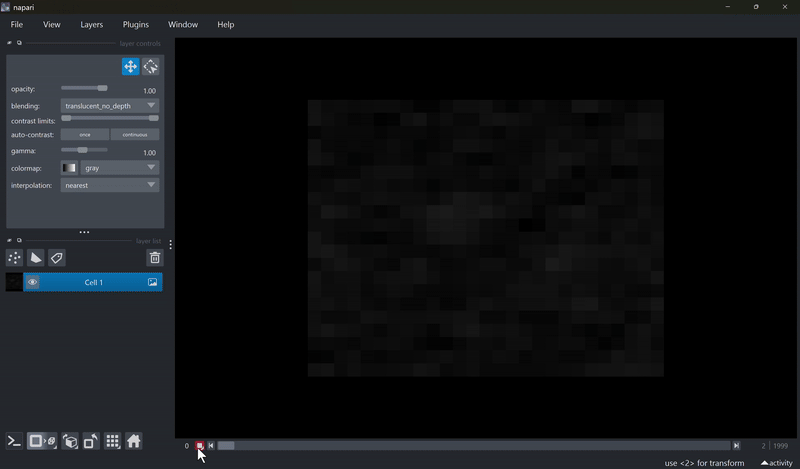Click auto-contrast once button
800x469 pixels.
(x=85, y=135)
